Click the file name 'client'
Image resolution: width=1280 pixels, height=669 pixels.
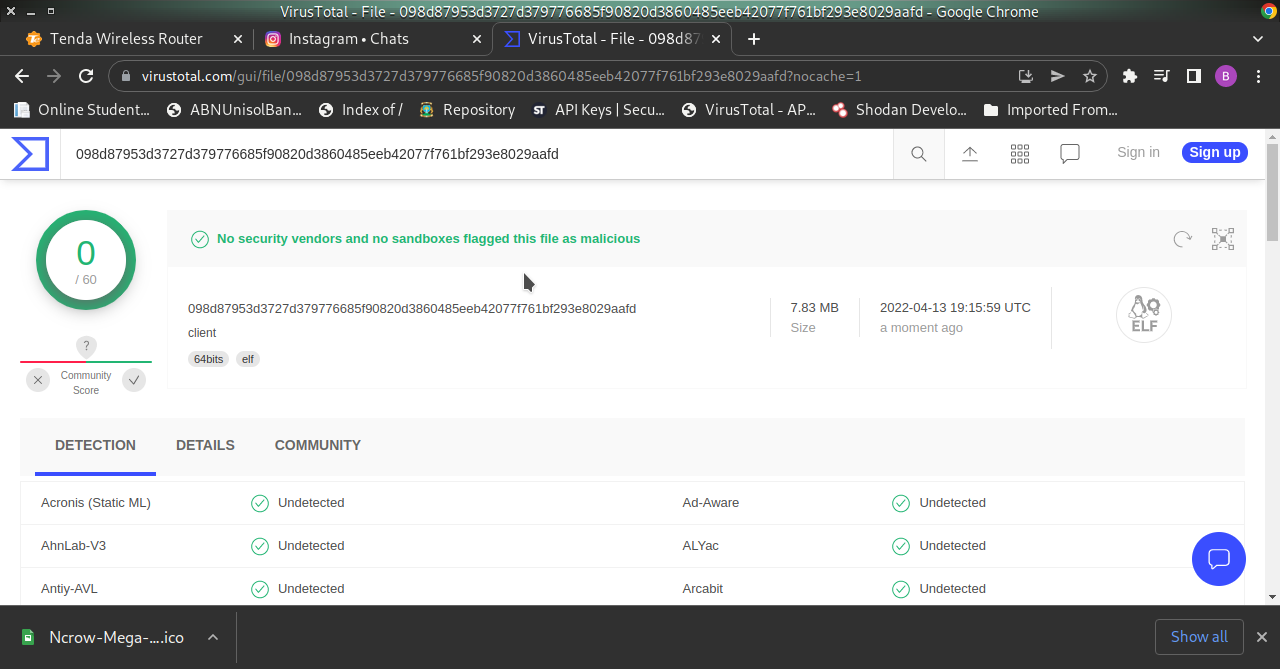(x=202, y=333)
